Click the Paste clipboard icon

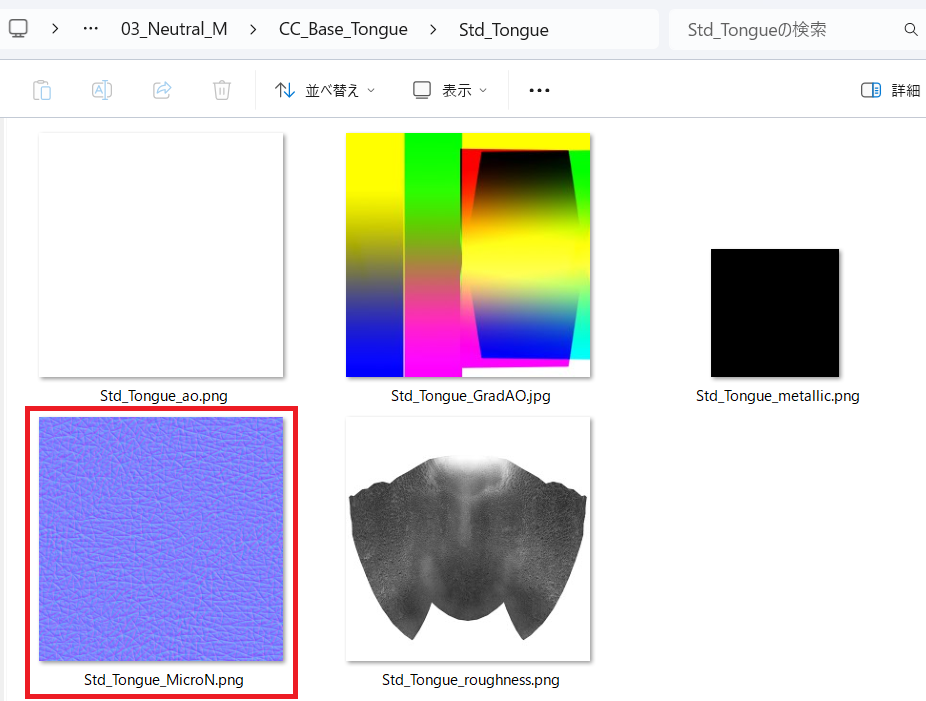pos(42,90)
